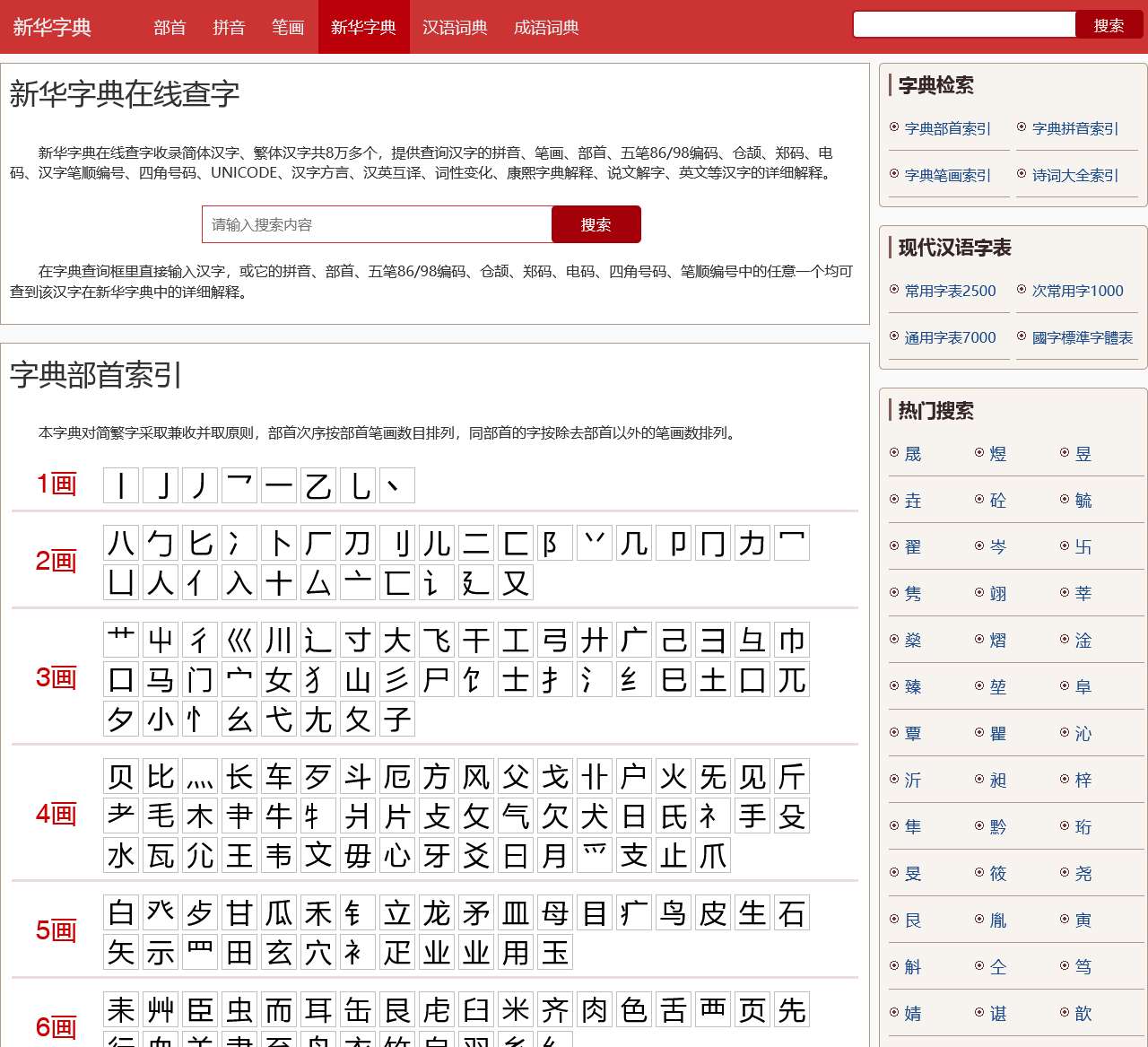Choose radical 火 in the 4画 section

tap(674, 776)
